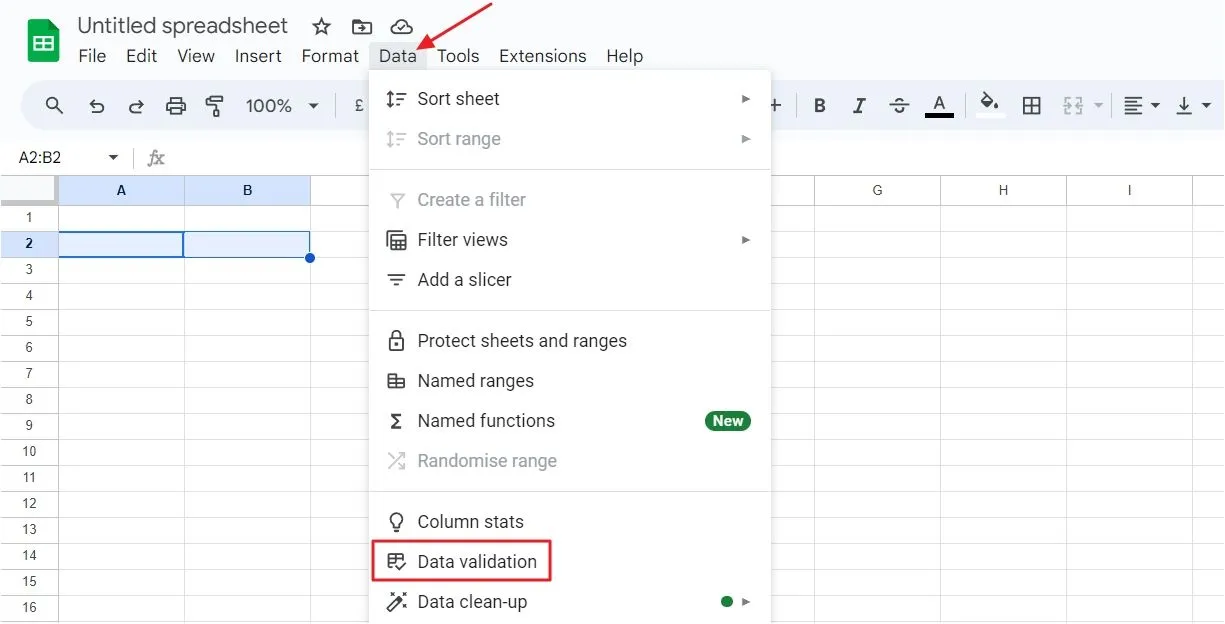Select Data validation
This screenshot has width=1225, height=624.
(x=570, y=562)
